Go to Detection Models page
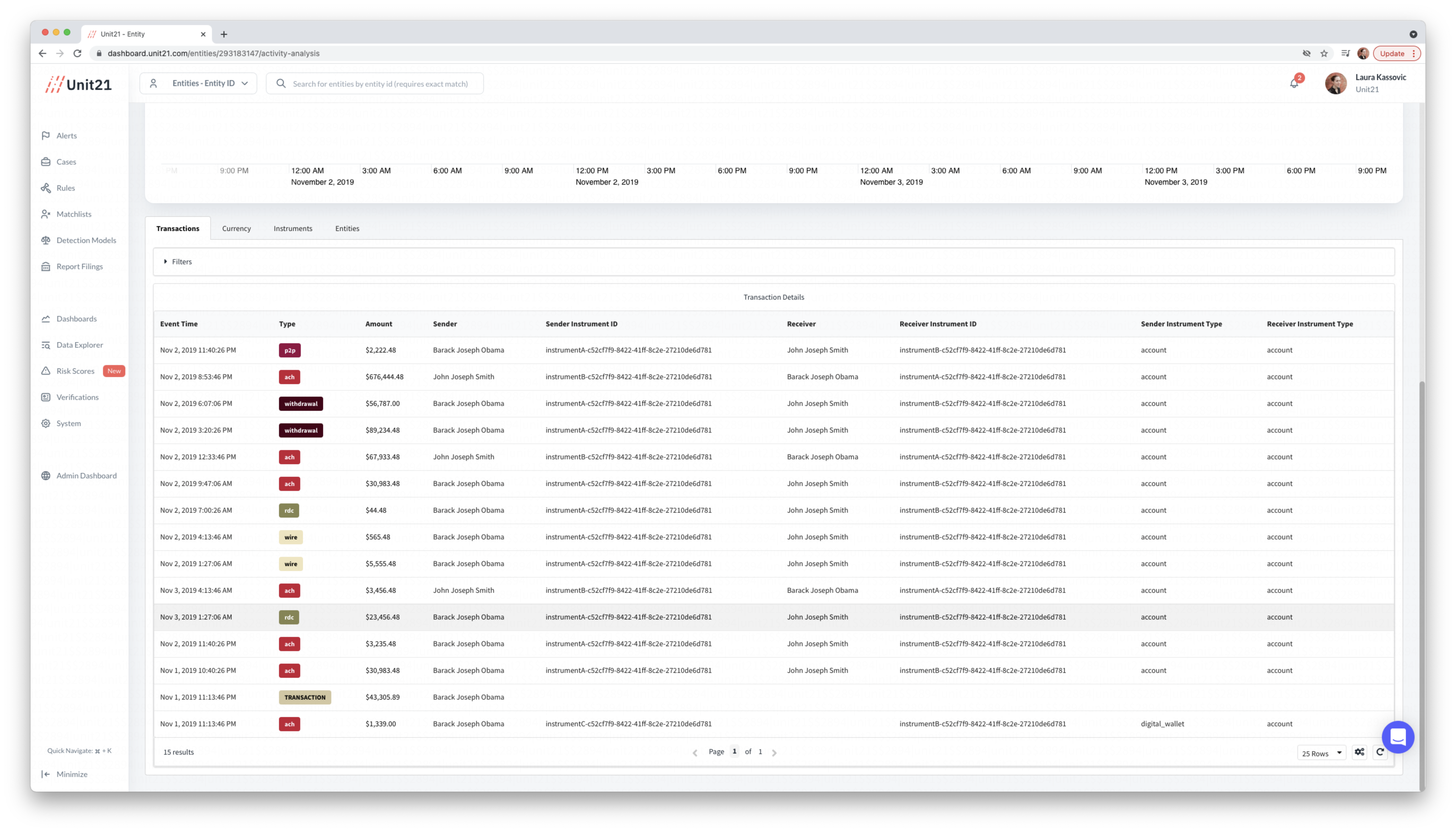The width and height of the screenshot is (1456, 832). pos(86,240)
